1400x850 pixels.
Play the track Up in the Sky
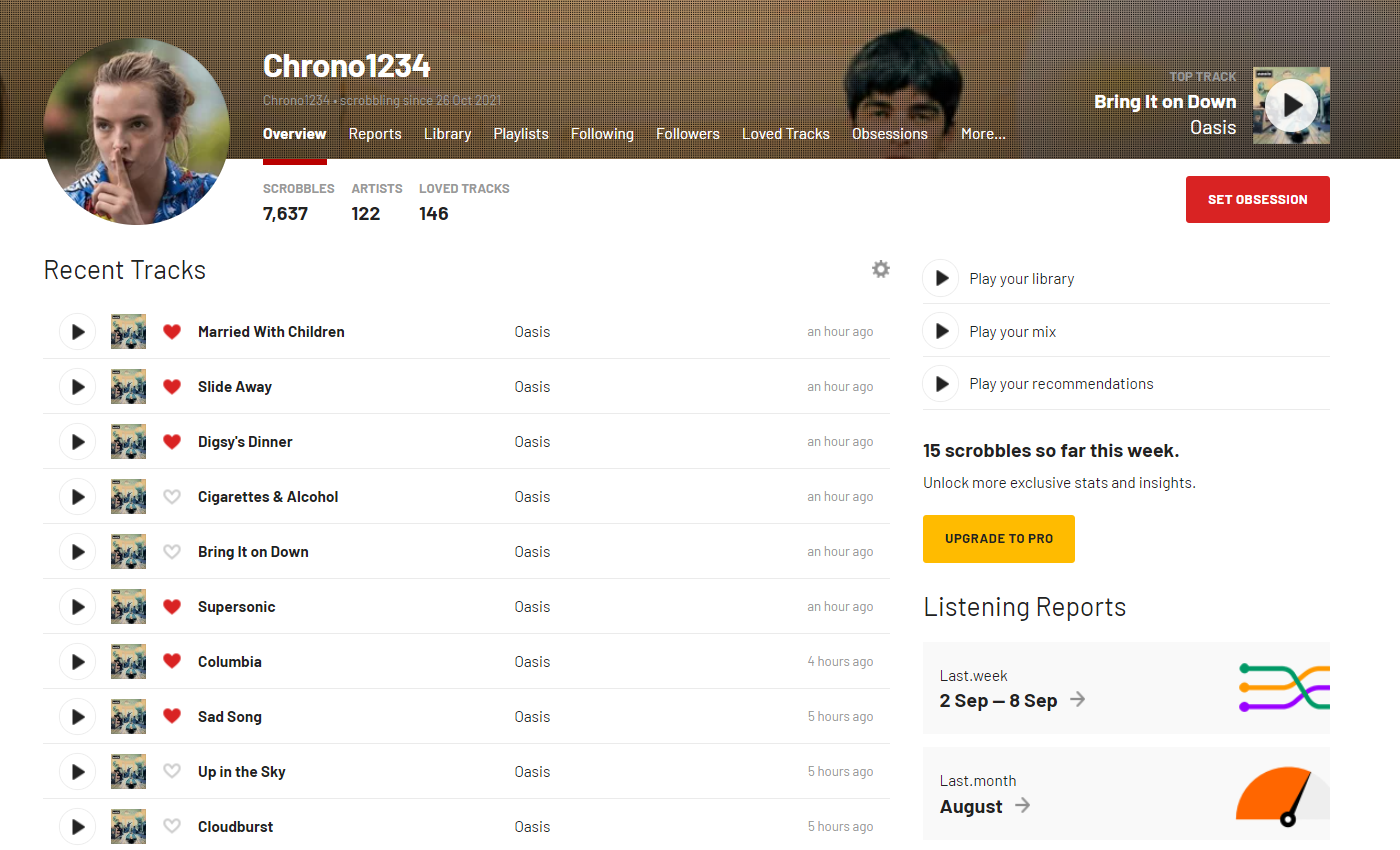tap(78, 772)
